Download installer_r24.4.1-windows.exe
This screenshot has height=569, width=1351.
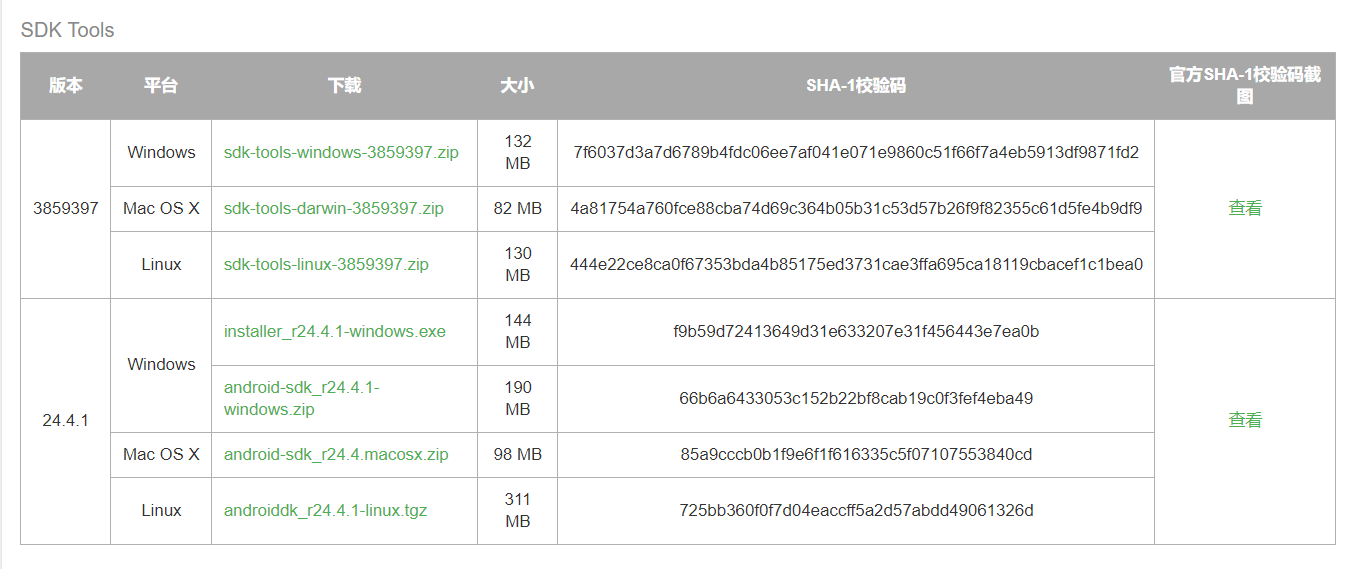(335, 332)
